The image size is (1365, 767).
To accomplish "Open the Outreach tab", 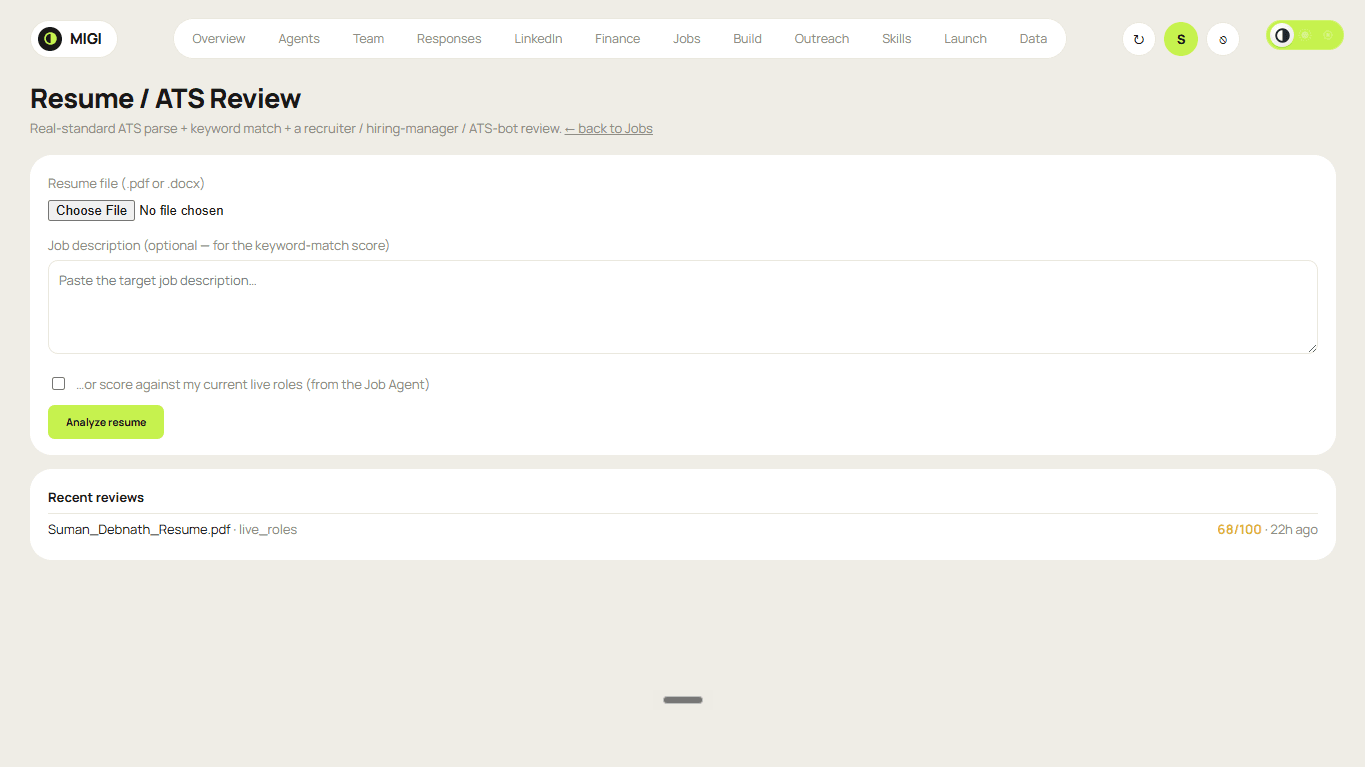I will (x=822, y=39).
